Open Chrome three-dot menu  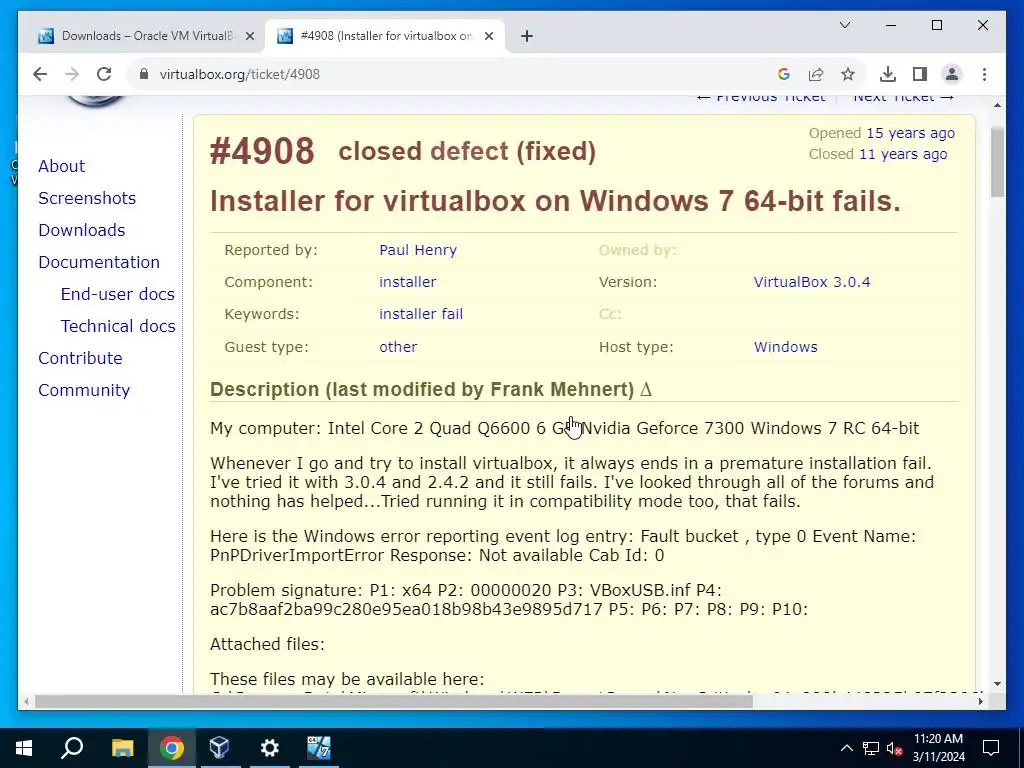coord(984,74)
